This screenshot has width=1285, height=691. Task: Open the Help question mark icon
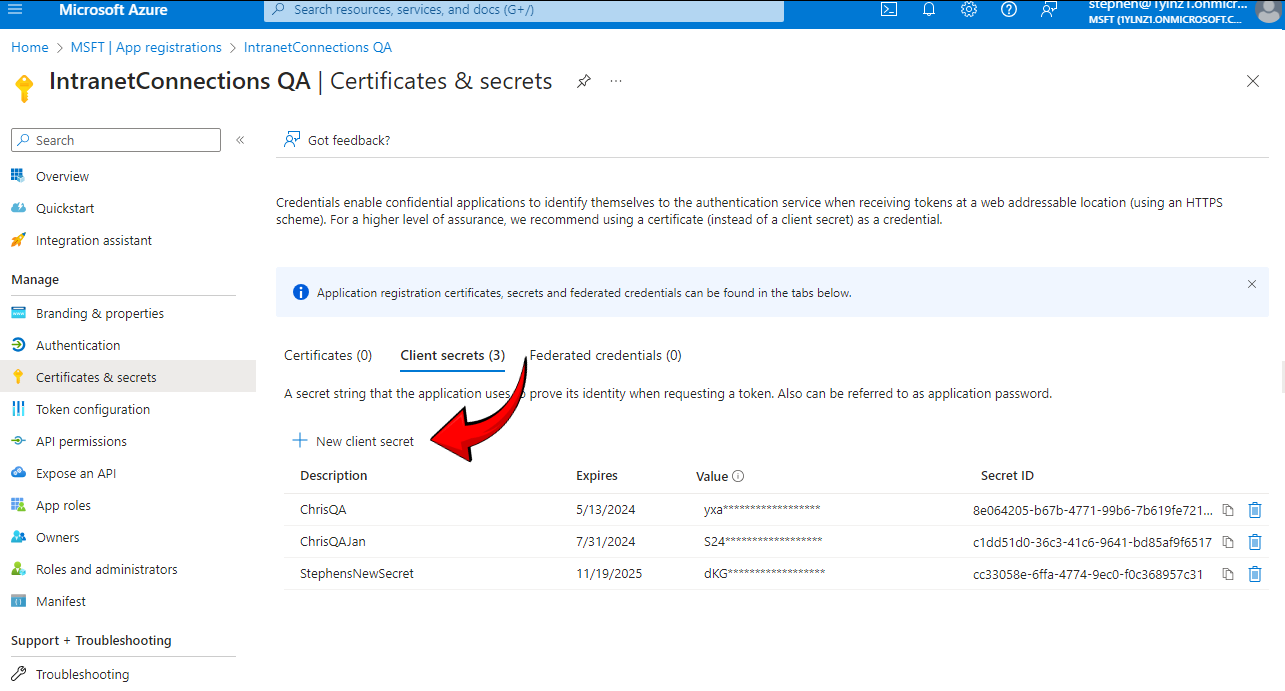pos(1009,10)
